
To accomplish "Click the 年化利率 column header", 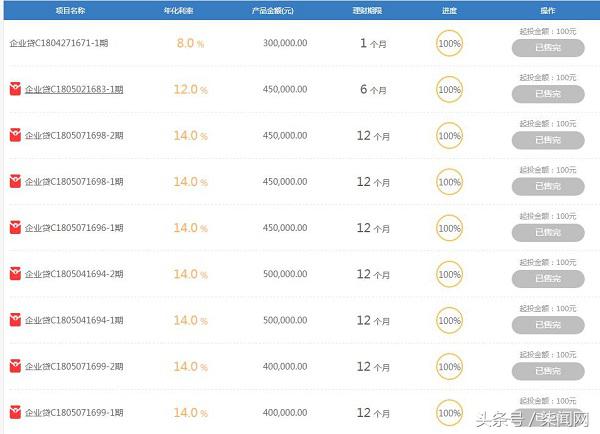I will (178, 11).
